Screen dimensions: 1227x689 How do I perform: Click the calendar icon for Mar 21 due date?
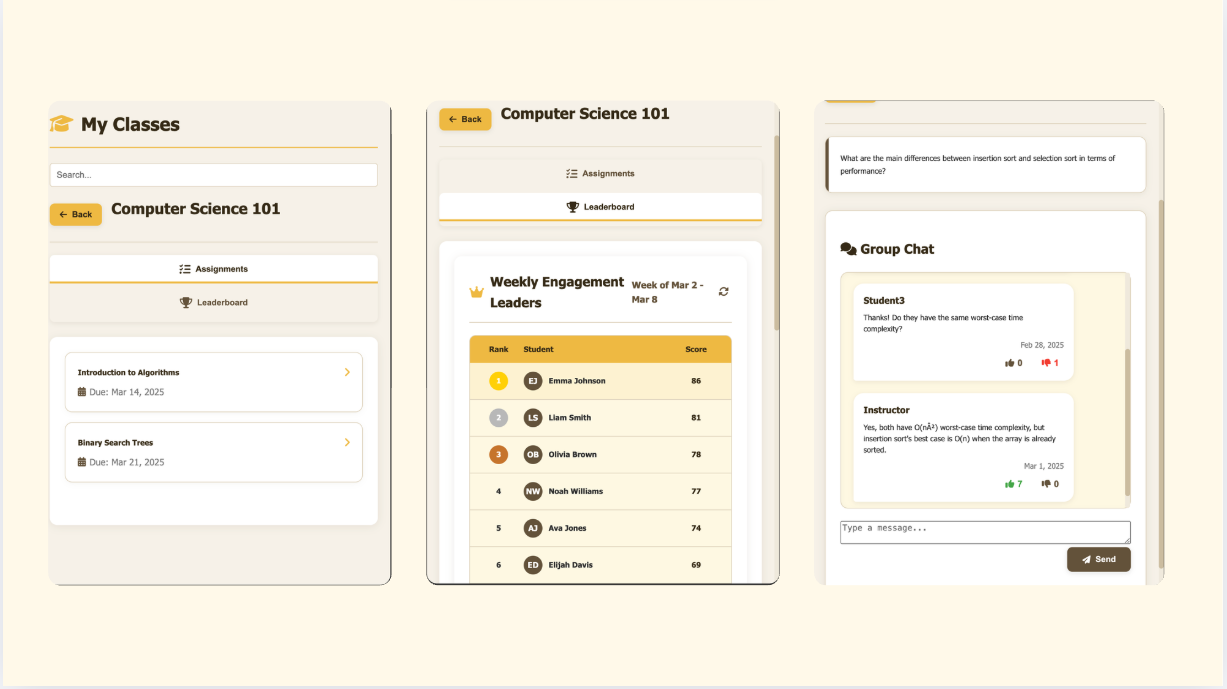pos(82,462)
